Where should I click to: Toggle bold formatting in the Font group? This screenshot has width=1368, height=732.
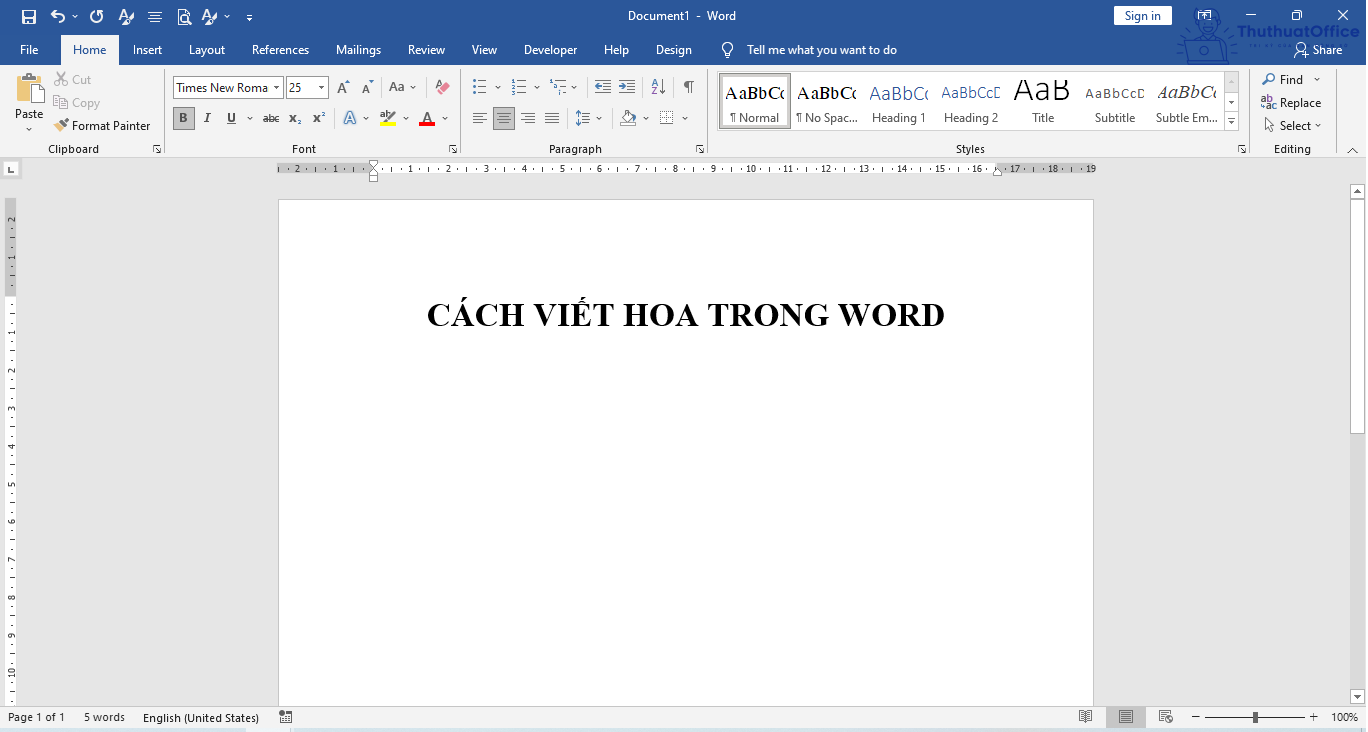point(183,118)
